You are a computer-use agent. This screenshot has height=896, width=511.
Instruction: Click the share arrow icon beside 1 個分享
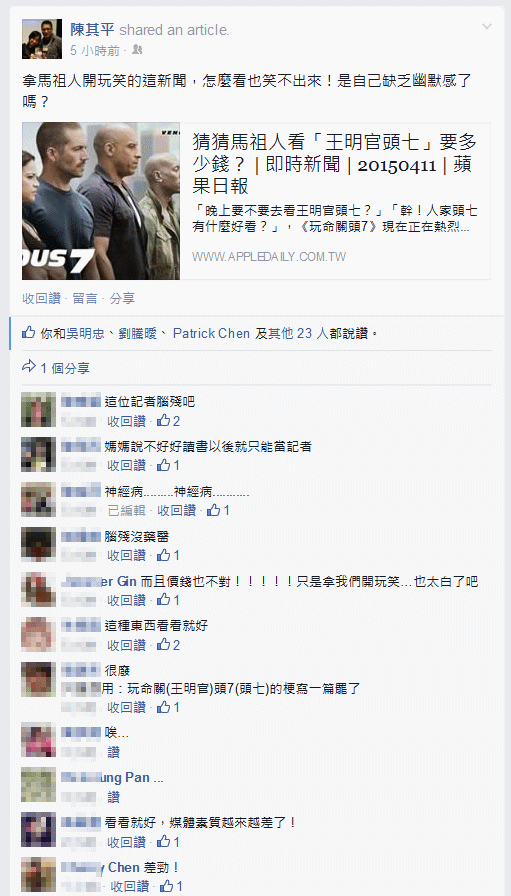coord(29,366)
